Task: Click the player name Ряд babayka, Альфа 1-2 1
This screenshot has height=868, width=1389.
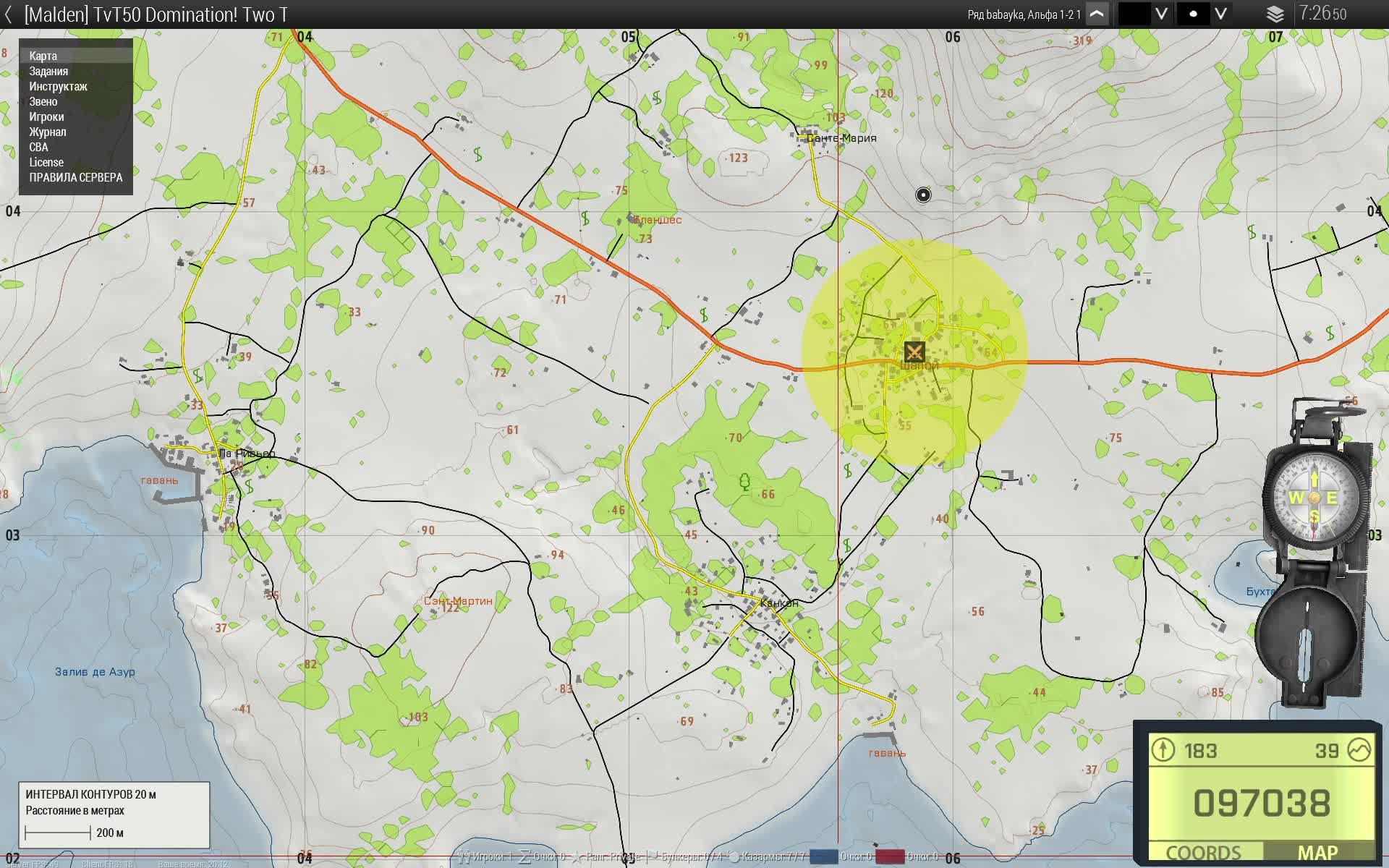Action: pyautogui.click(x=1024, y=14)
